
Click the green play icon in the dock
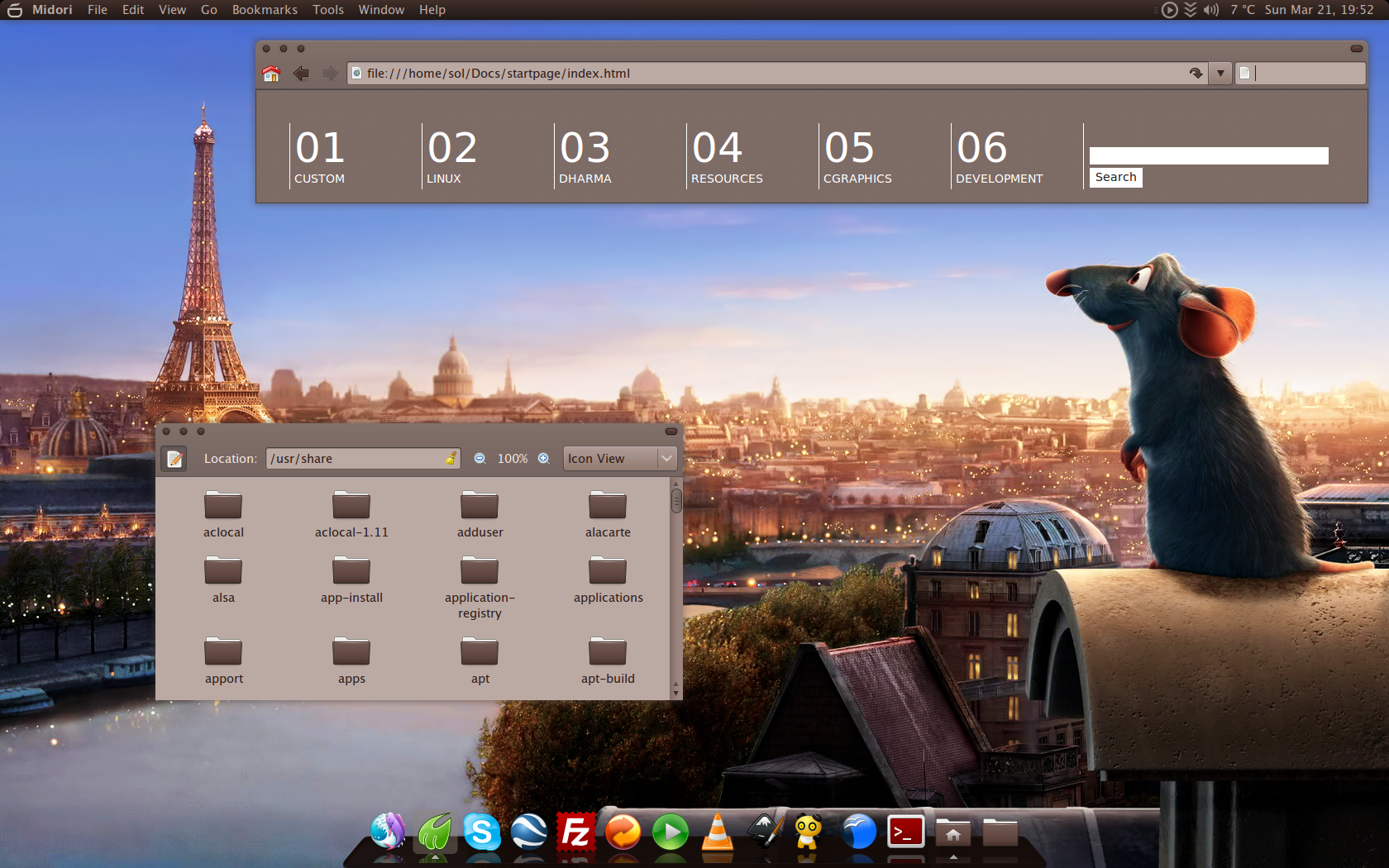click(671, 832)
